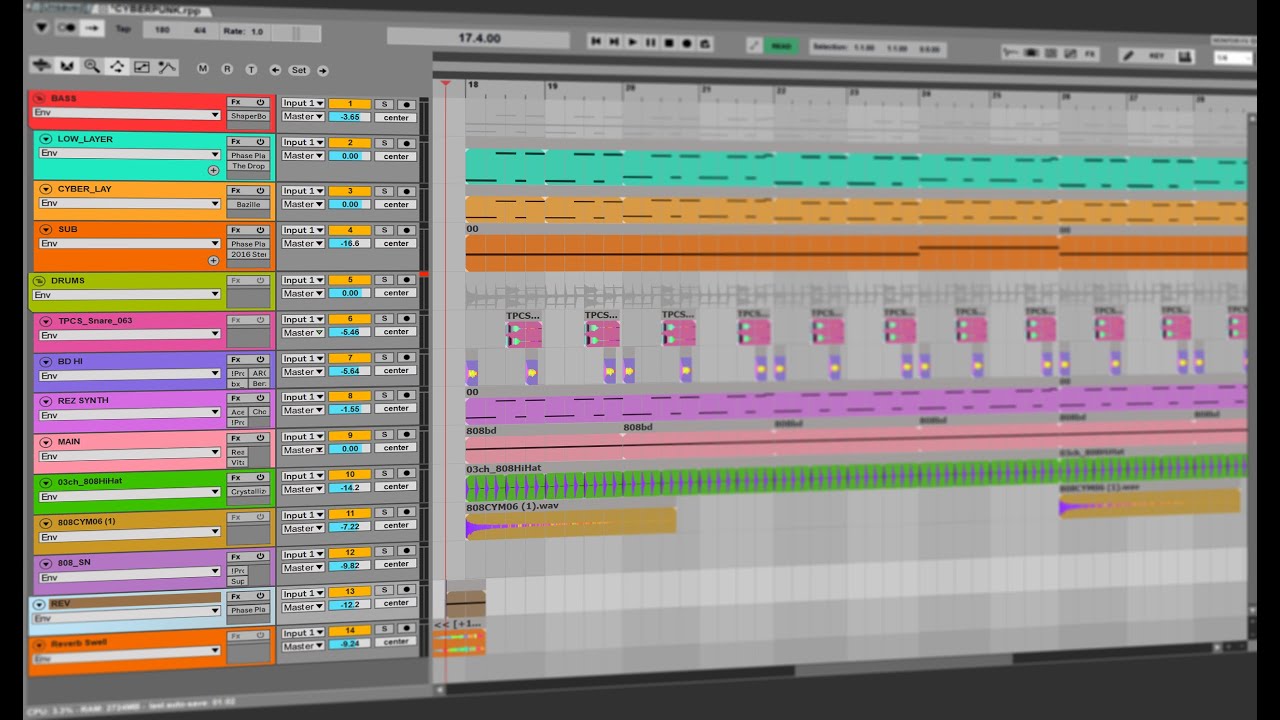Collapse the BD HI track arrow
This screenshot has height=720, width=1280.
(46, 362)
